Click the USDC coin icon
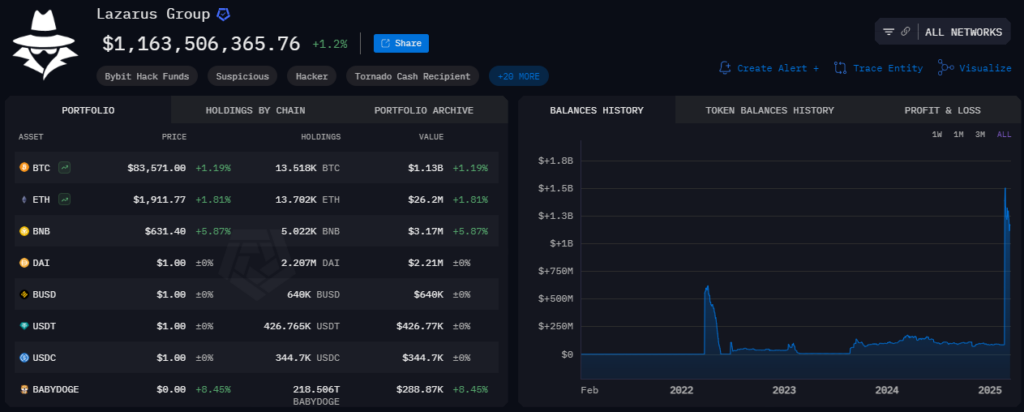This screenshot has width=1024, height=412. [x=24, y=358]
